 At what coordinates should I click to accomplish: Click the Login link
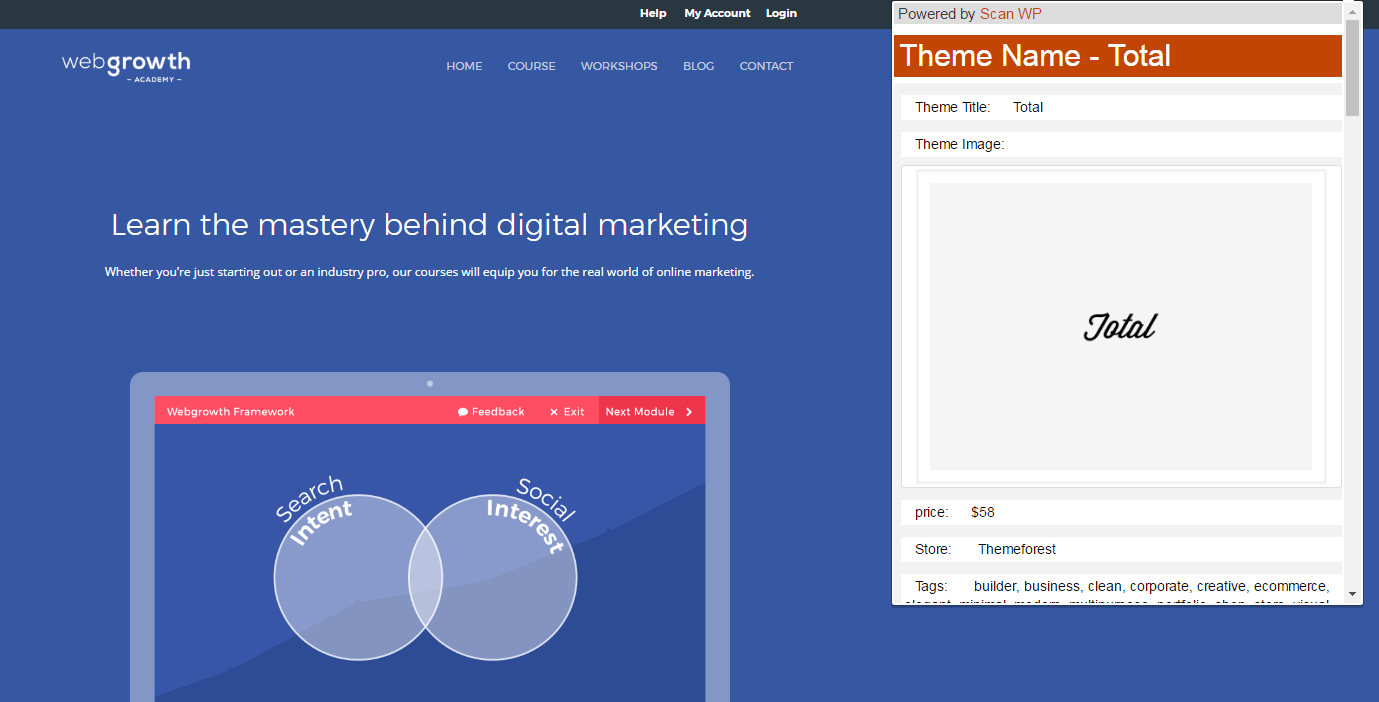point(781,13)
